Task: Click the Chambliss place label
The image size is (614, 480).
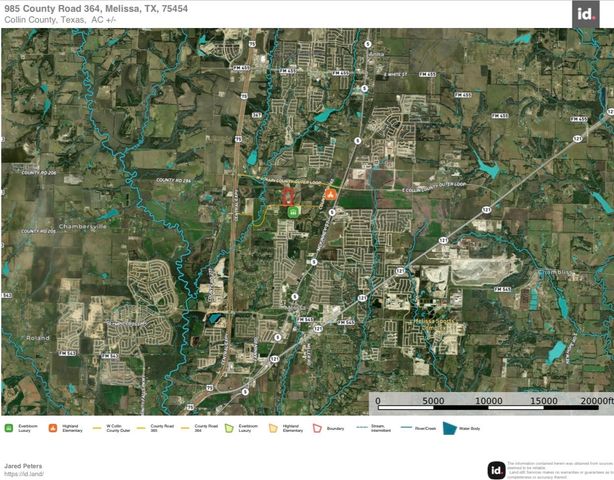Action: click(555, 272)
